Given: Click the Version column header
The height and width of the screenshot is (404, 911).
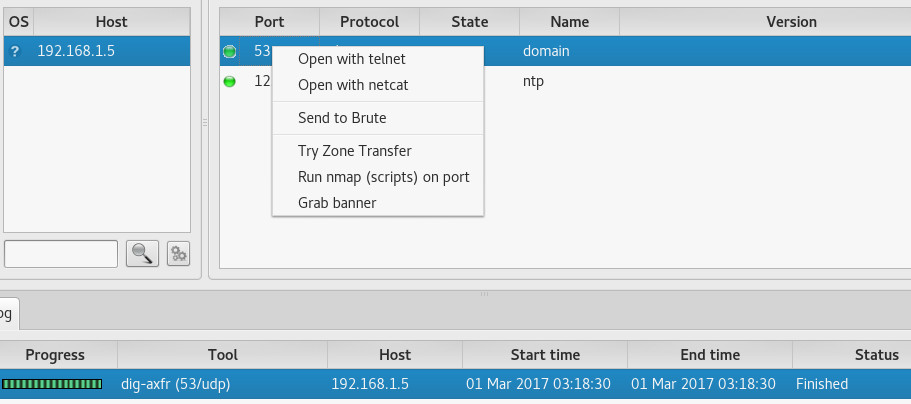Looking at the screenshot, I should point(791,22).
